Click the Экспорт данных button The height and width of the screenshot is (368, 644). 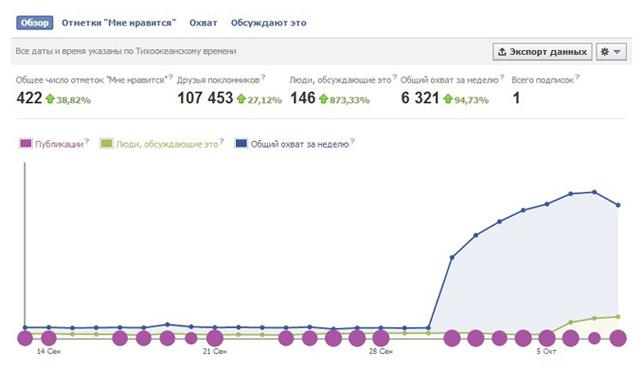[543, 52]
